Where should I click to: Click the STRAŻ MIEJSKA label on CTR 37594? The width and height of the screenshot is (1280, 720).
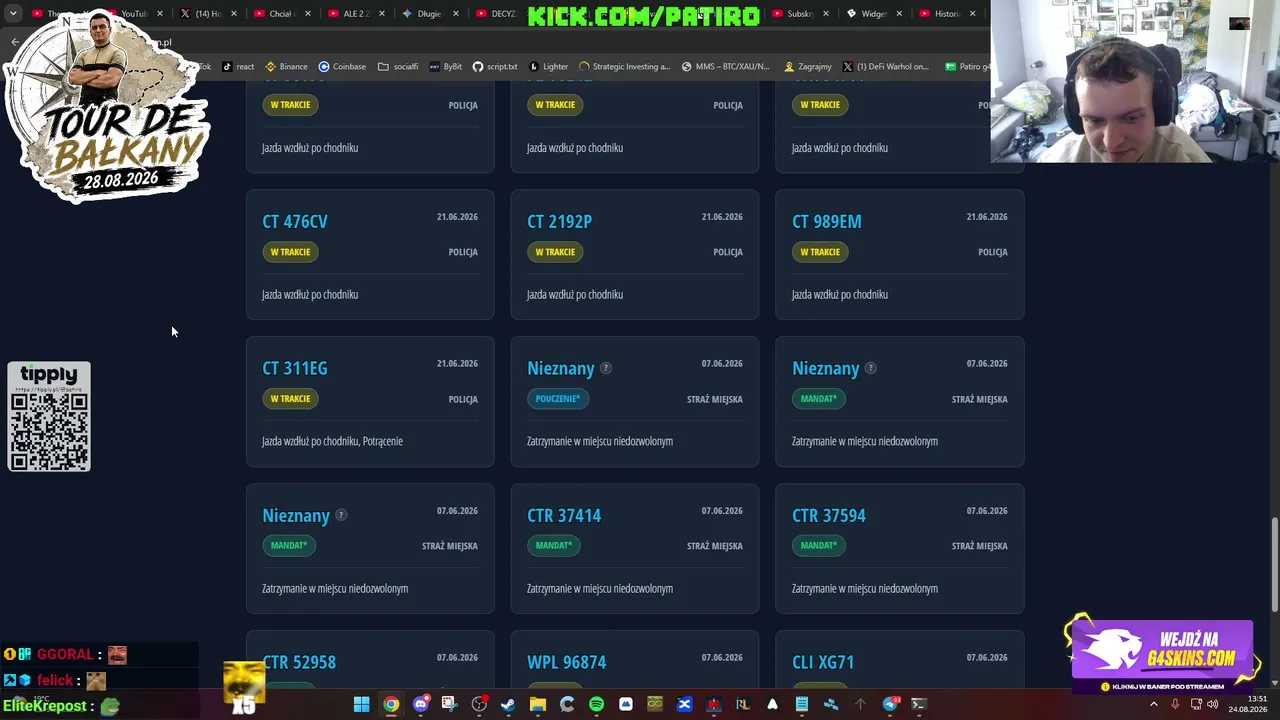click(x=980, y=546)
